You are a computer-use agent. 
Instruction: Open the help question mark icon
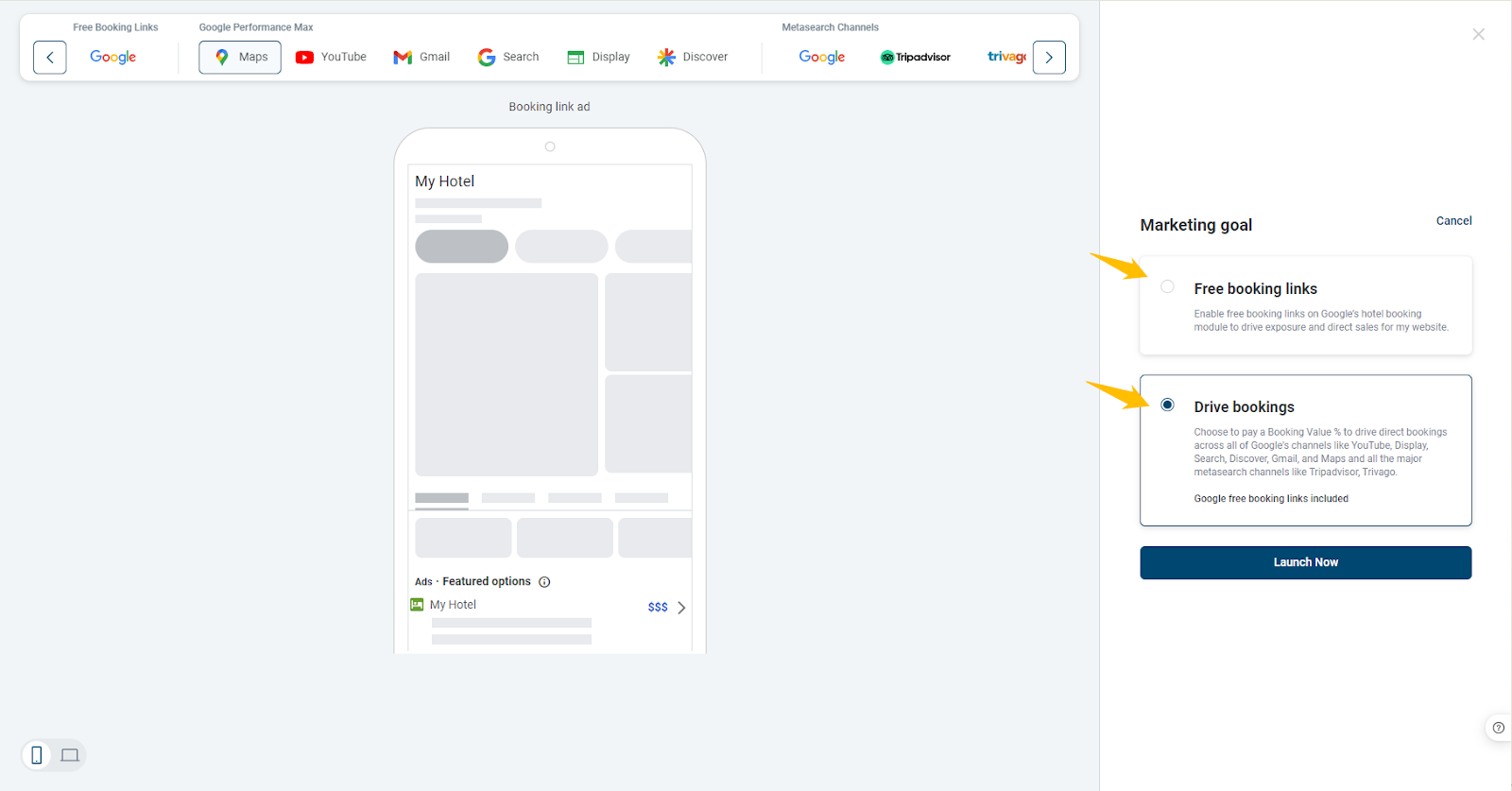1498,728
